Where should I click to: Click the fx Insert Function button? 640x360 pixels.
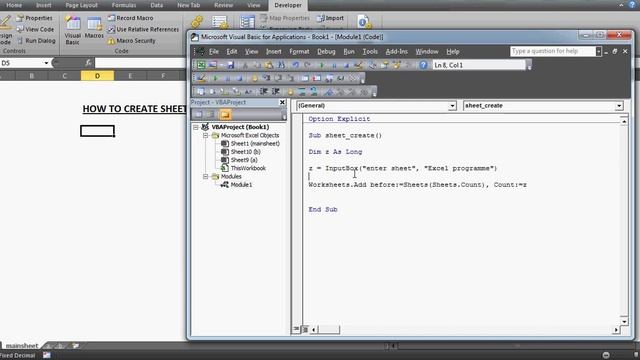[x=89, y=63]
